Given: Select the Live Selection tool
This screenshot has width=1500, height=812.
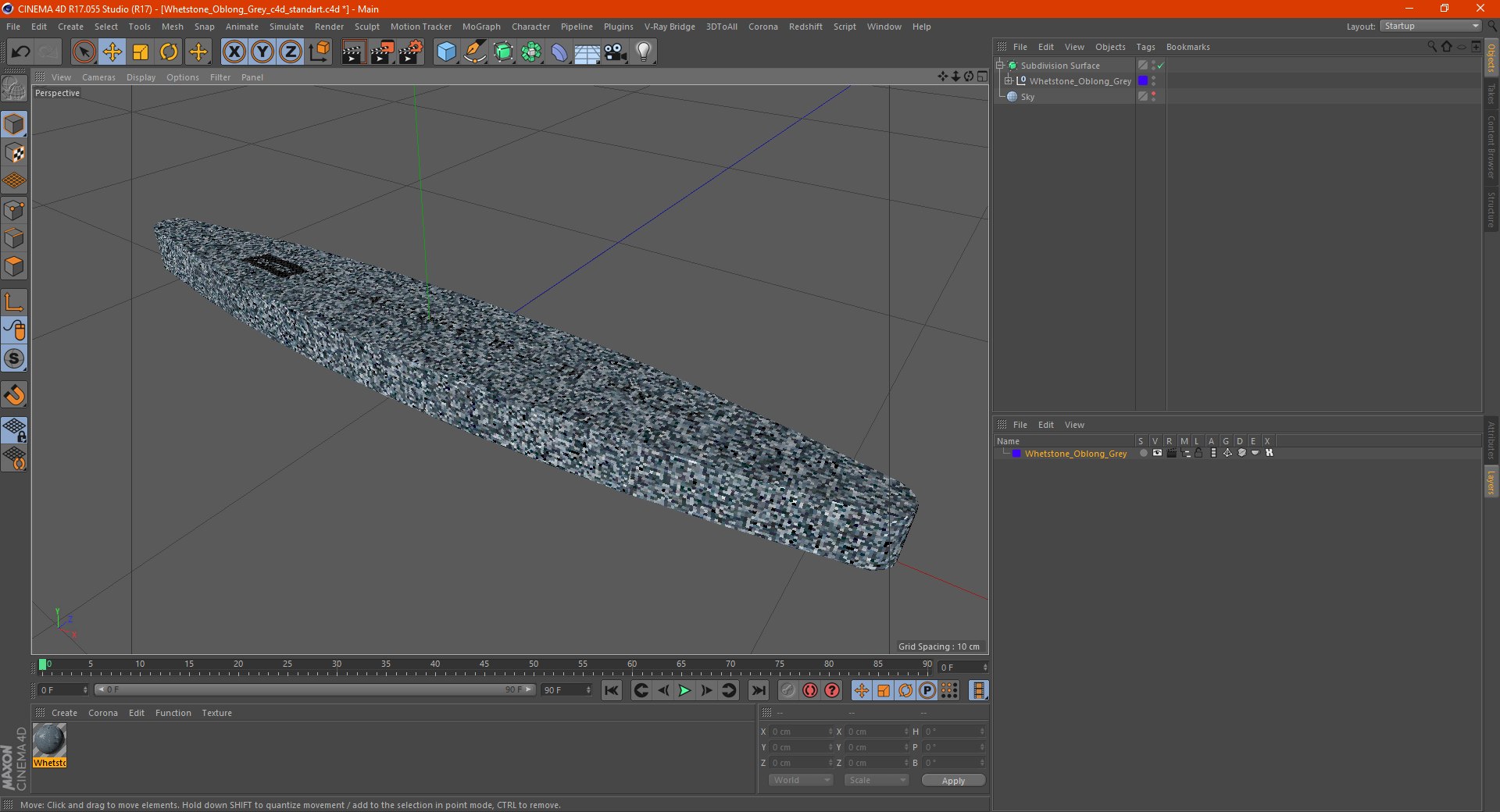Looking at the screenshot, I should 84,52.
